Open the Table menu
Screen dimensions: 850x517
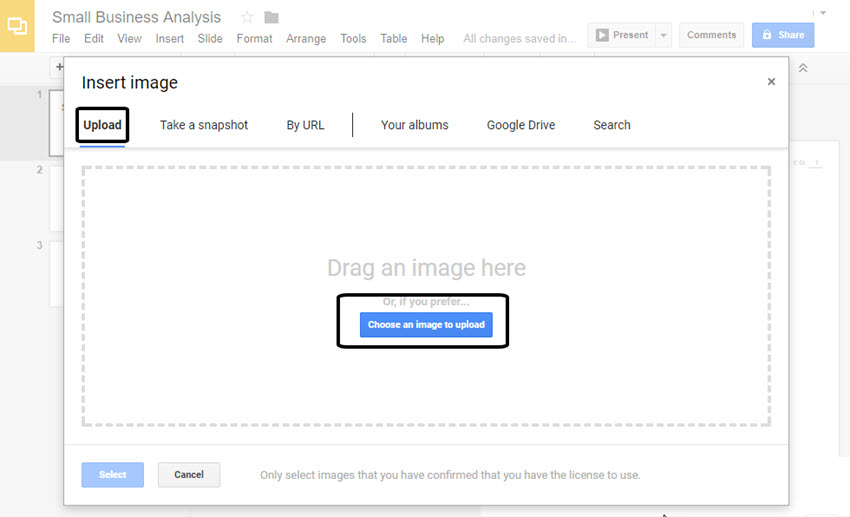[394, 38]
